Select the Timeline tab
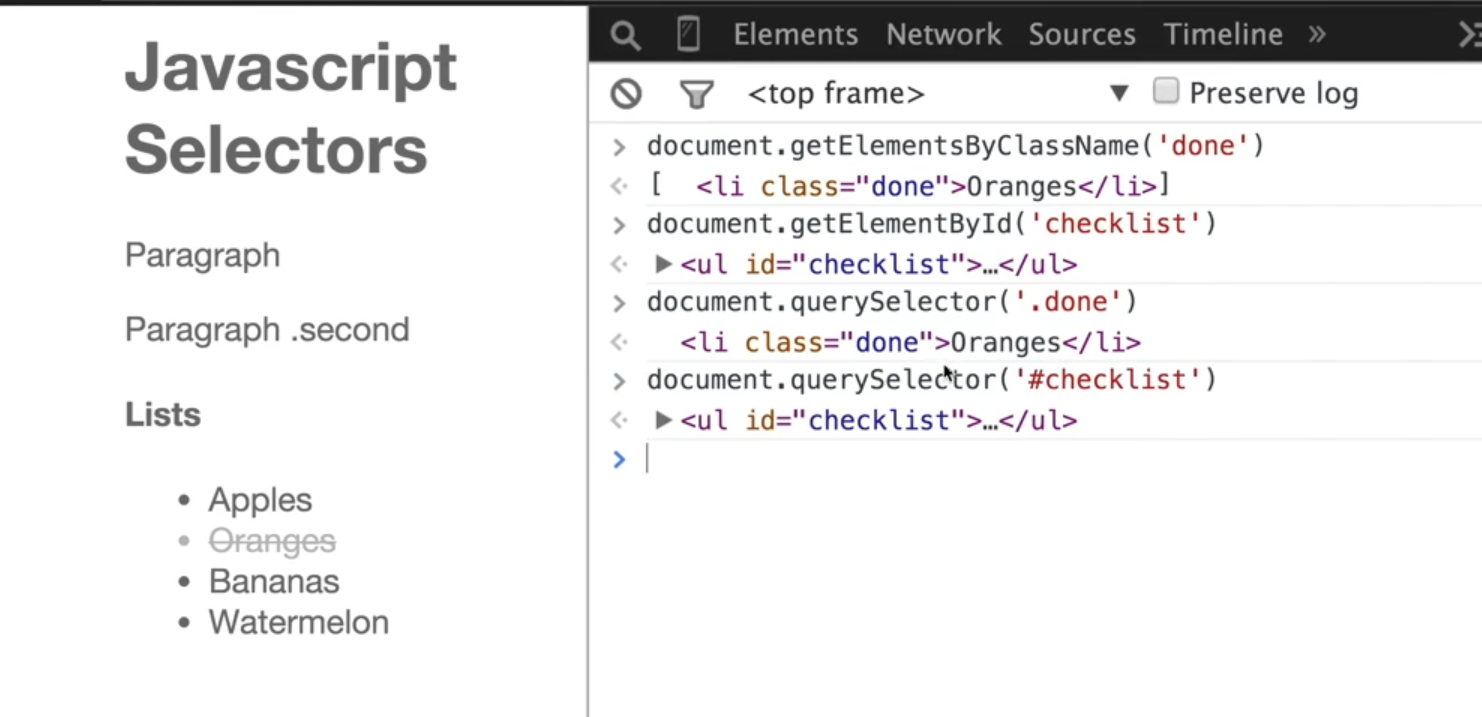 (x=1223, y=35)
